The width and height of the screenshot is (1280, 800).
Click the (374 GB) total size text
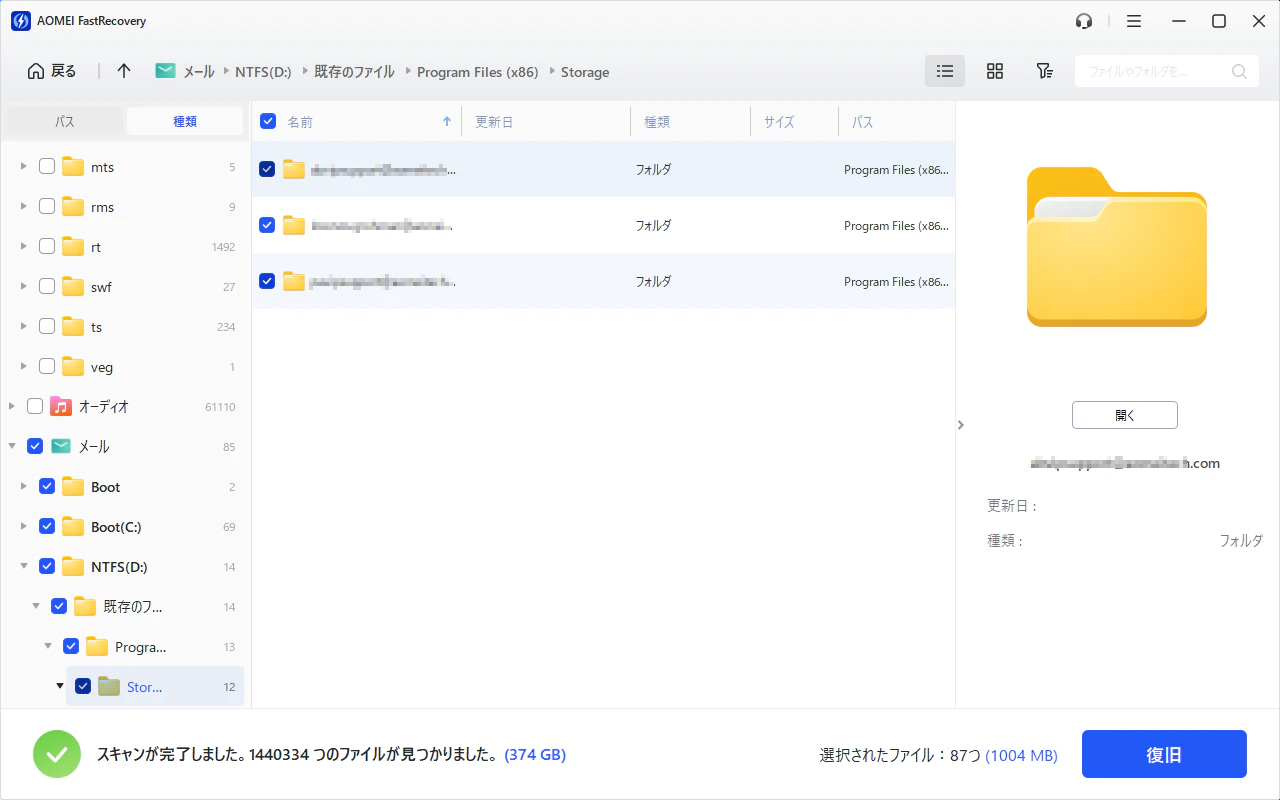(x=535, y=755)
